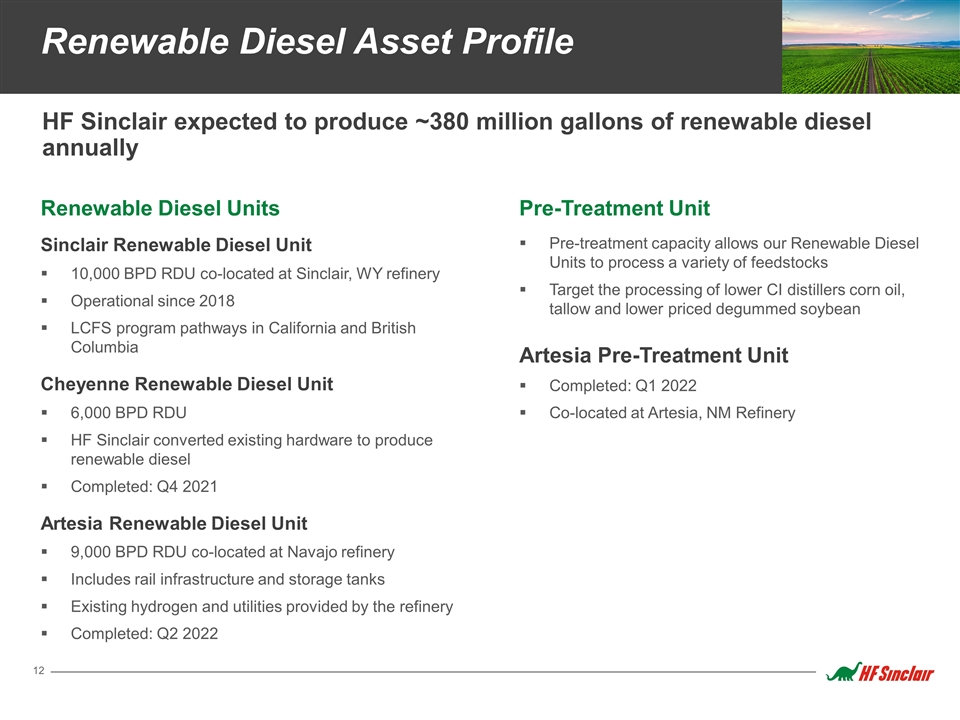This screenshot has width=960, height=720.
Task: Click the Pre-Treatment Unit green heading
Action: click(x=615, y=208)
